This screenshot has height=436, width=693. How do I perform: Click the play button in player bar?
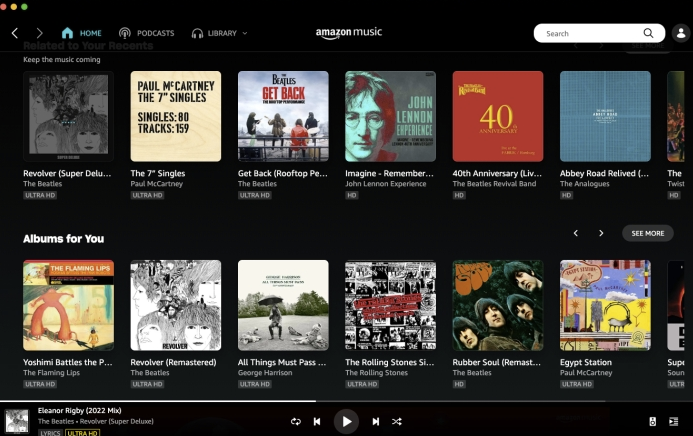coord(346,421)
